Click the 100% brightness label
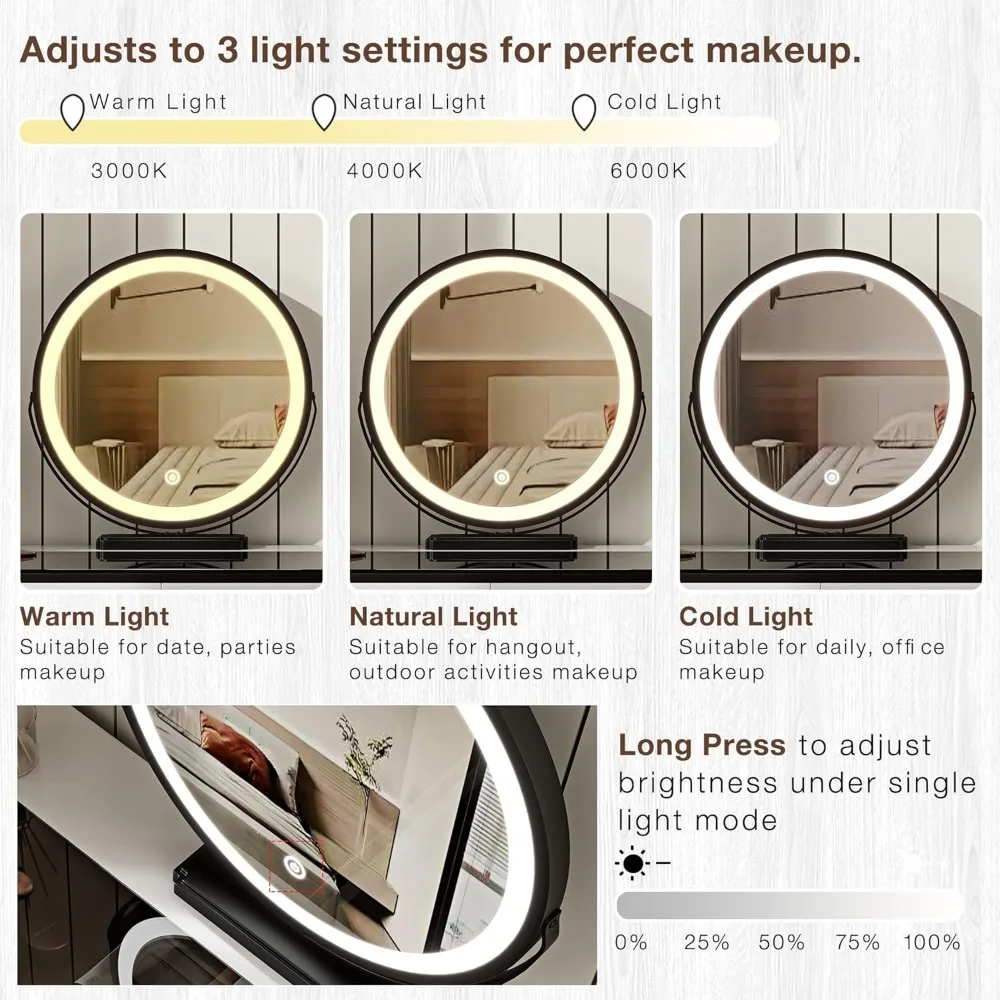The width and height of the screenshot is (1000, 1000). 932,942
